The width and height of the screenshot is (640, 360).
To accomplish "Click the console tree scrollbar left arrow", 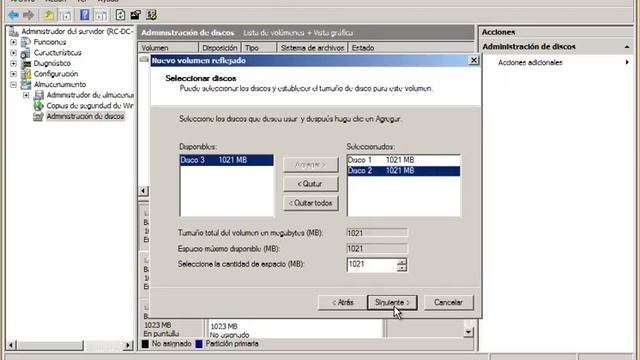I will click(12, 345).
